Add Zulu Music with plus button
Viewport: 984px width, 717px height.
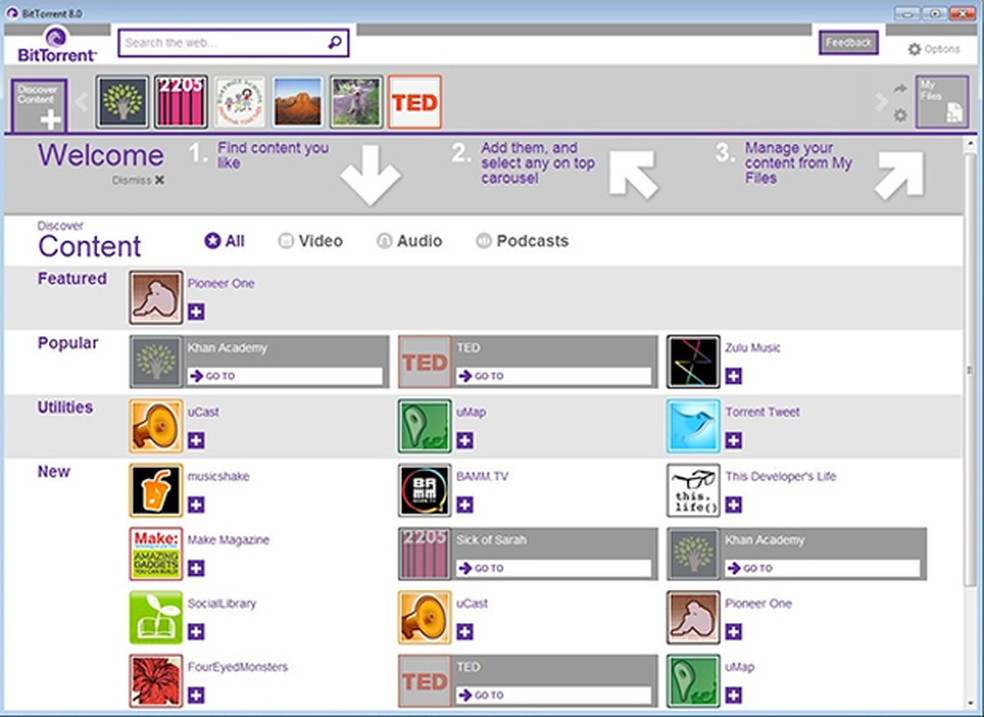point(734,376)
